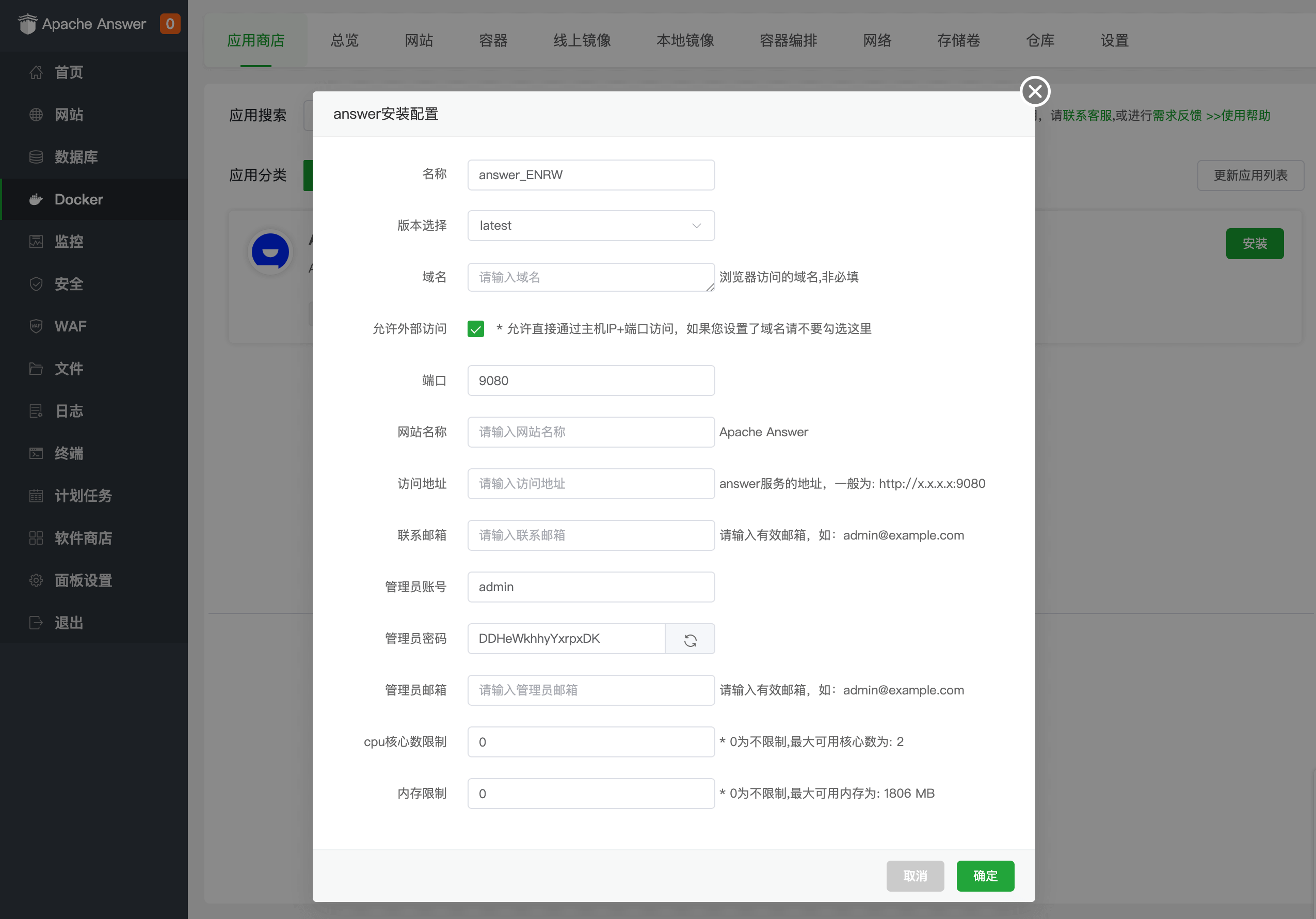1316x919 pixels.
Task: Click the gear icon for 面板设置
Action: (x=36, y=580)
